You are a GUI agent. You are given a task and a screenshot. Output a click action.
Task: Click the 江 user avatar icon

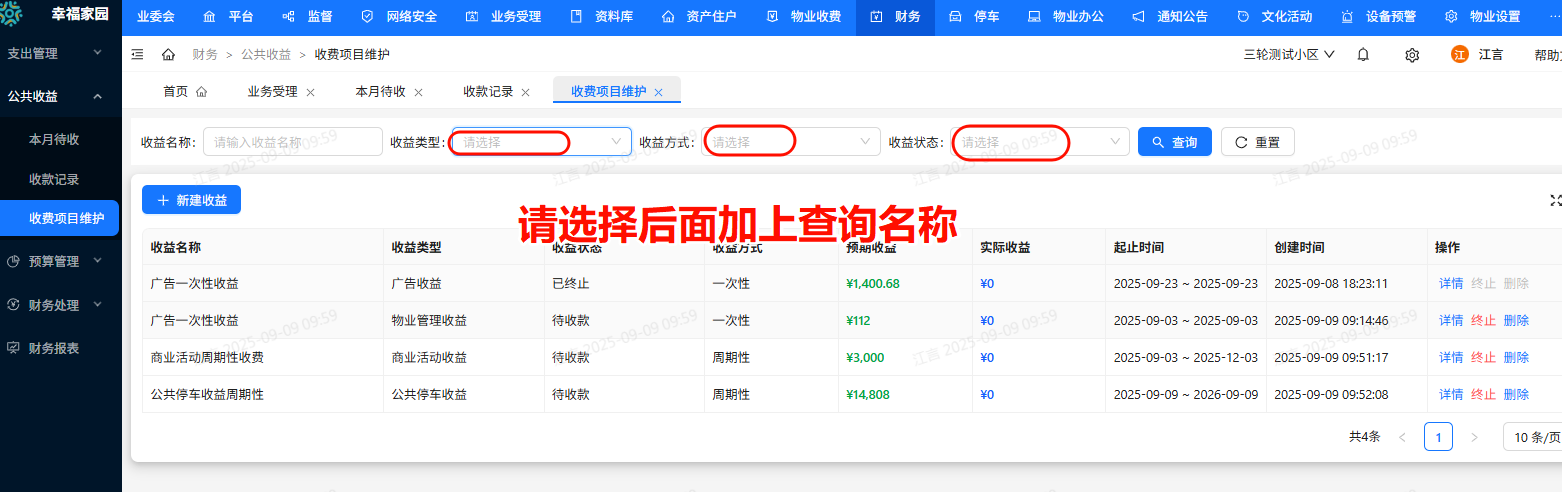click(1459, 55)
